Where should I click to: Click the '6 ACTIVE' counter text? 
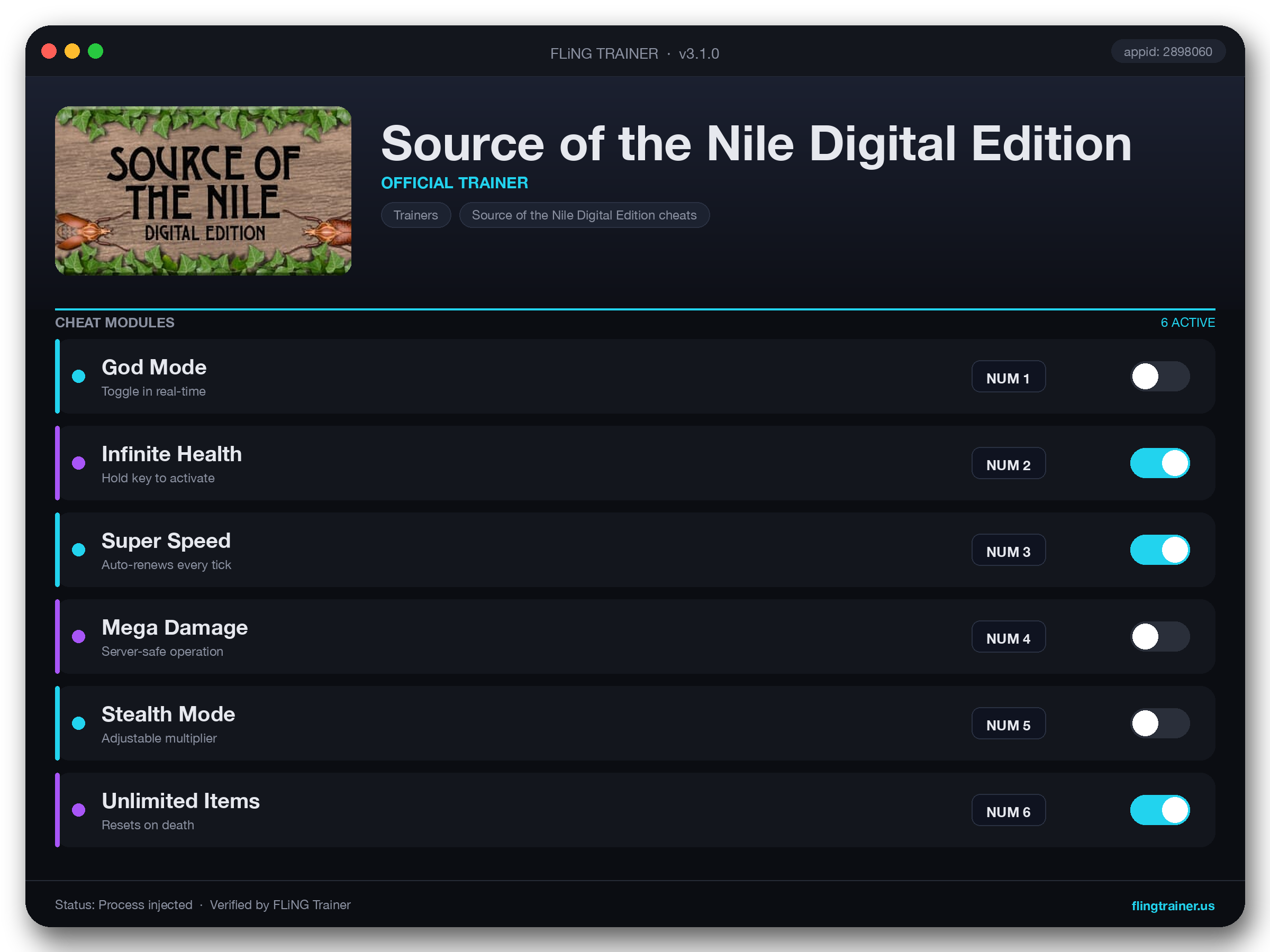(1187, 323)
